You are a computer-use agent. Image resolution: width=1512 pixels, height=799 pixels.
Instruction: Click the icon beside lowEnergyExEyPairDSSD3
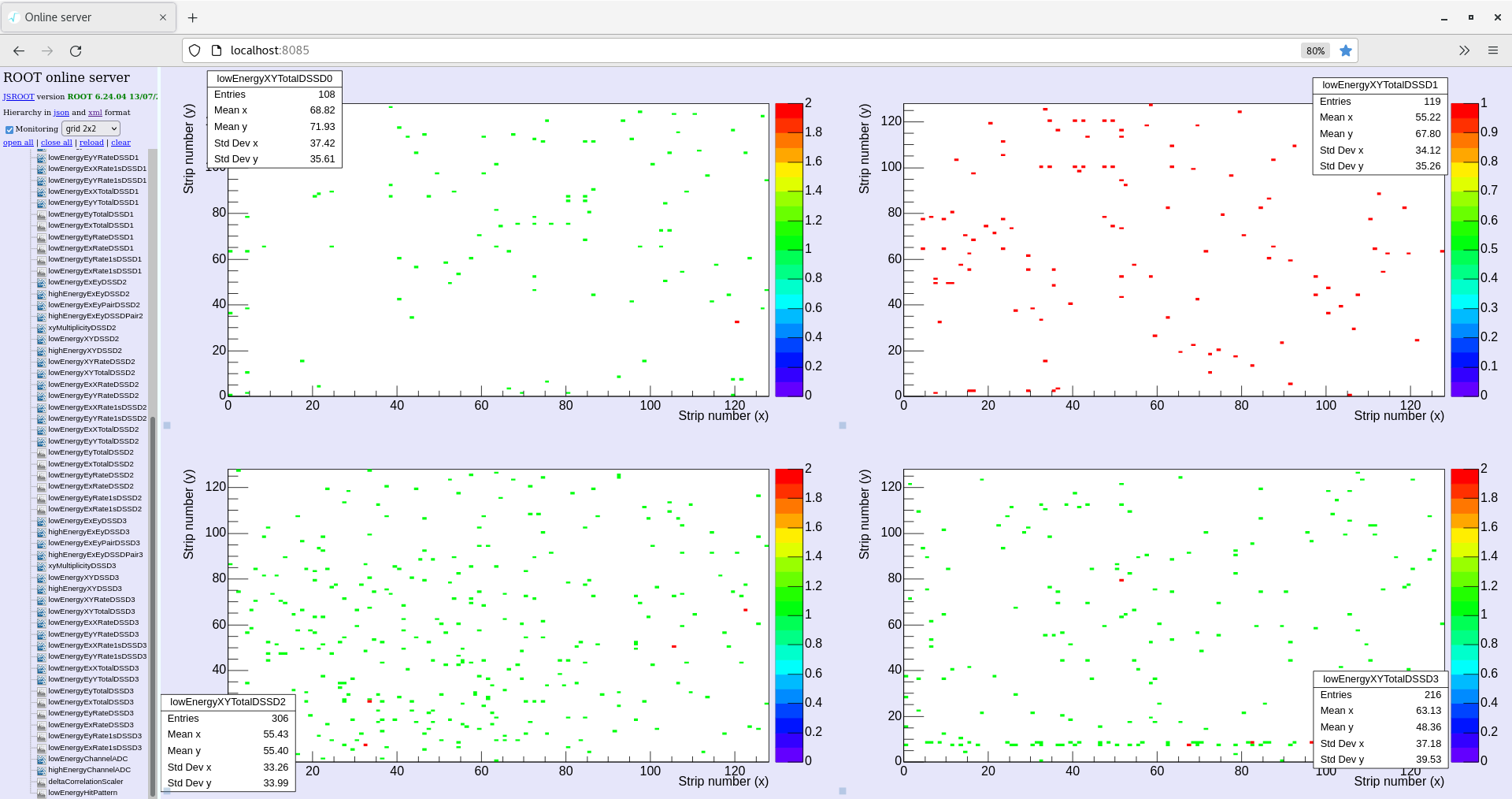(x=42, y=543)
